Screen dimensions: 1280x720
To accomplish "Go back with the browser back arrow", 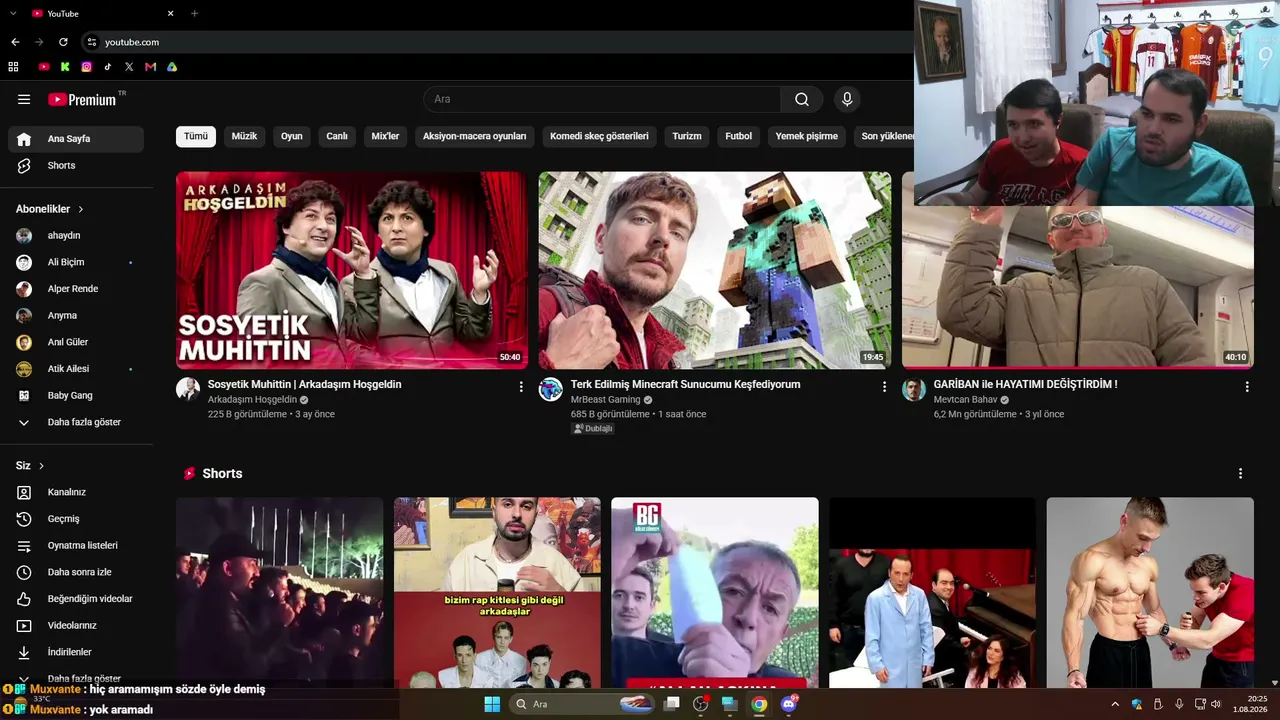I will (x=15, y=42).
